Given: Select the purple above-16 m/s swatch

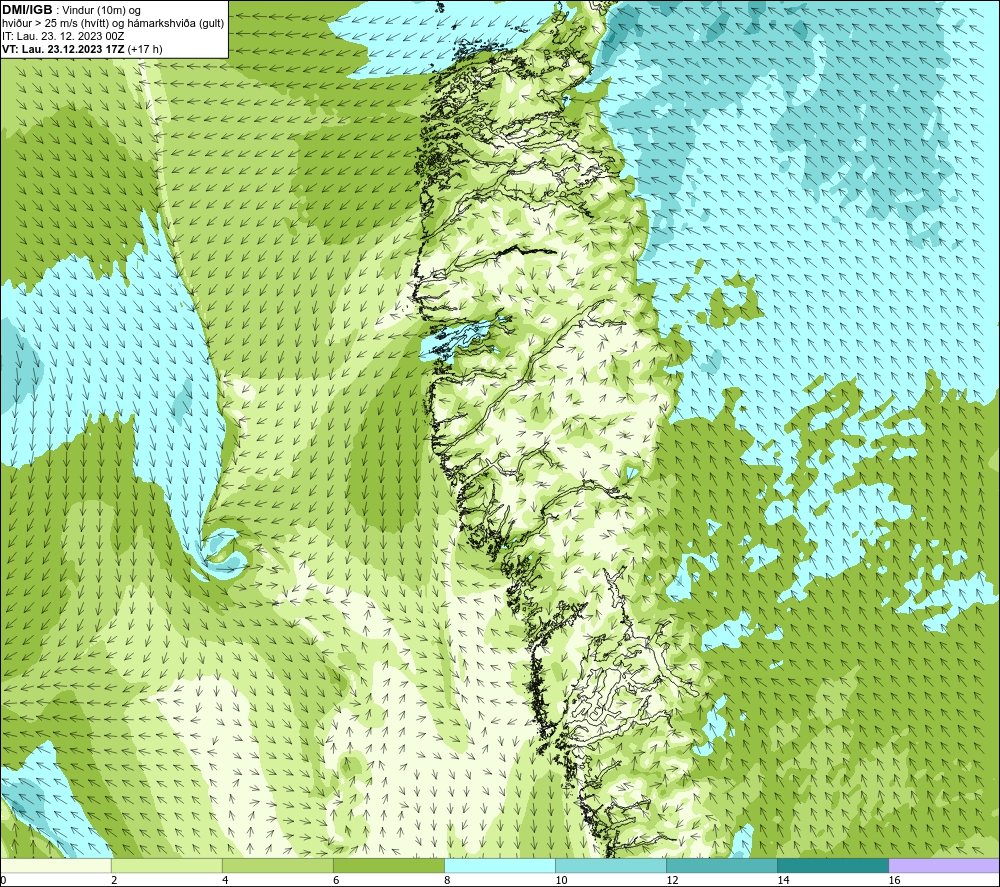Looking at the screenshot, I should [944, 865].
